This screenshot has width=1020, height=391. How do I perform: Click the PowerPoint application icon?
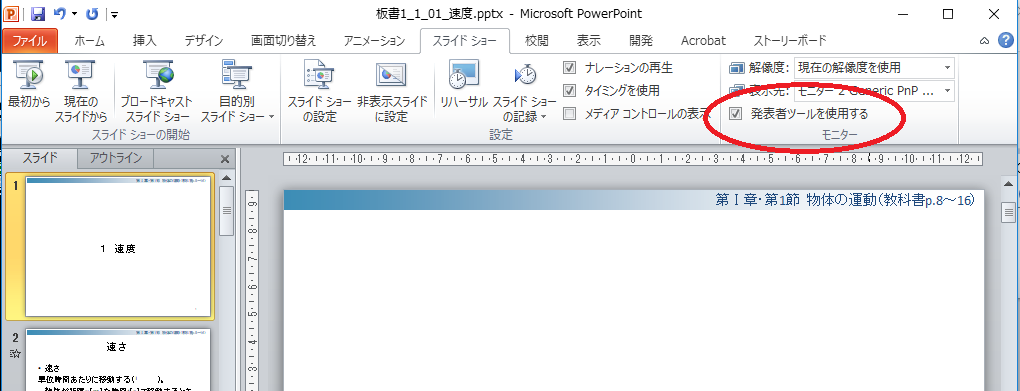click(x=12, y=14)
